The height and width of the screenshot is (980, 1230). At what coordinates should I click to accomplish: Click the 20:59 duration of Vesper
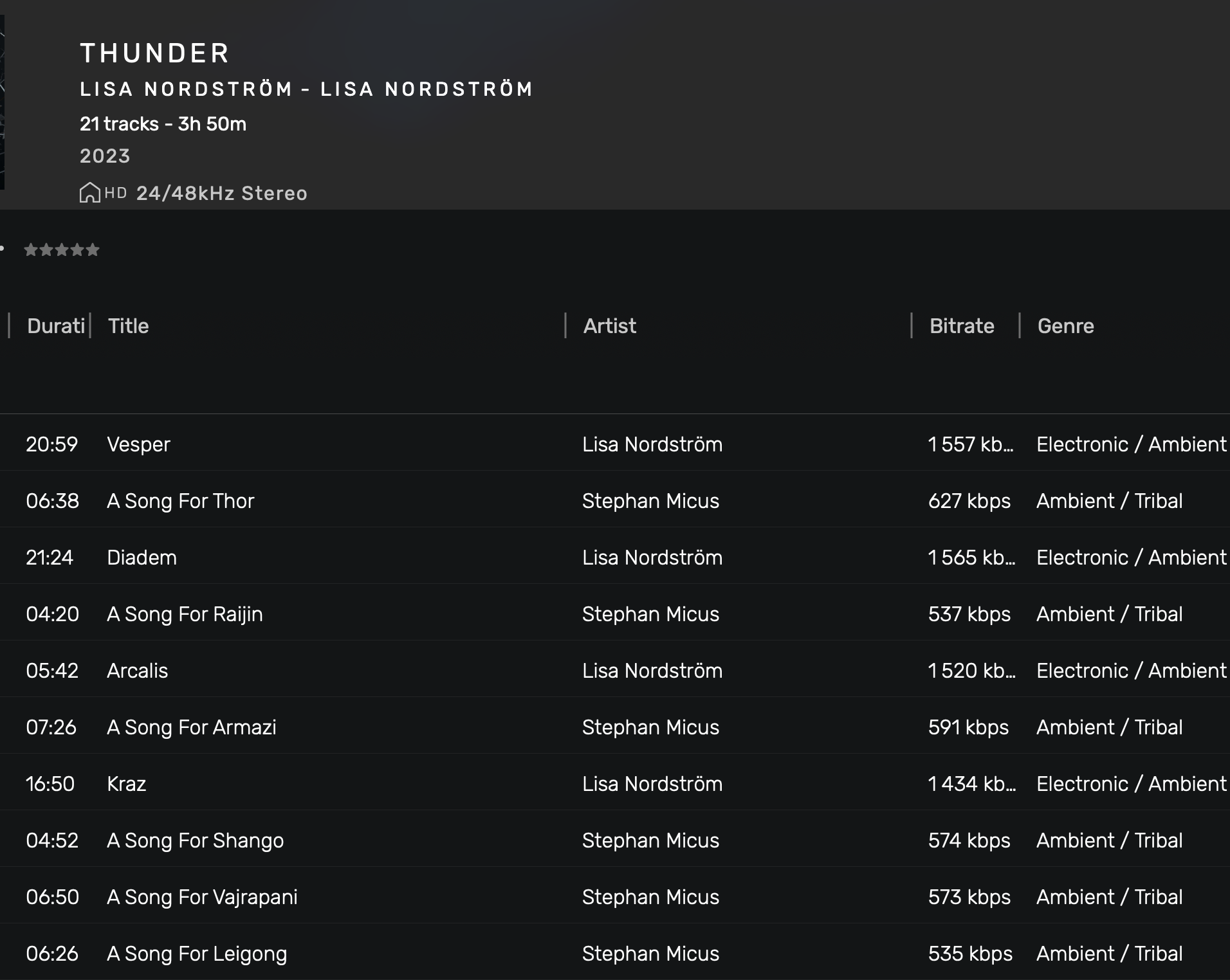tap(51, 444)
